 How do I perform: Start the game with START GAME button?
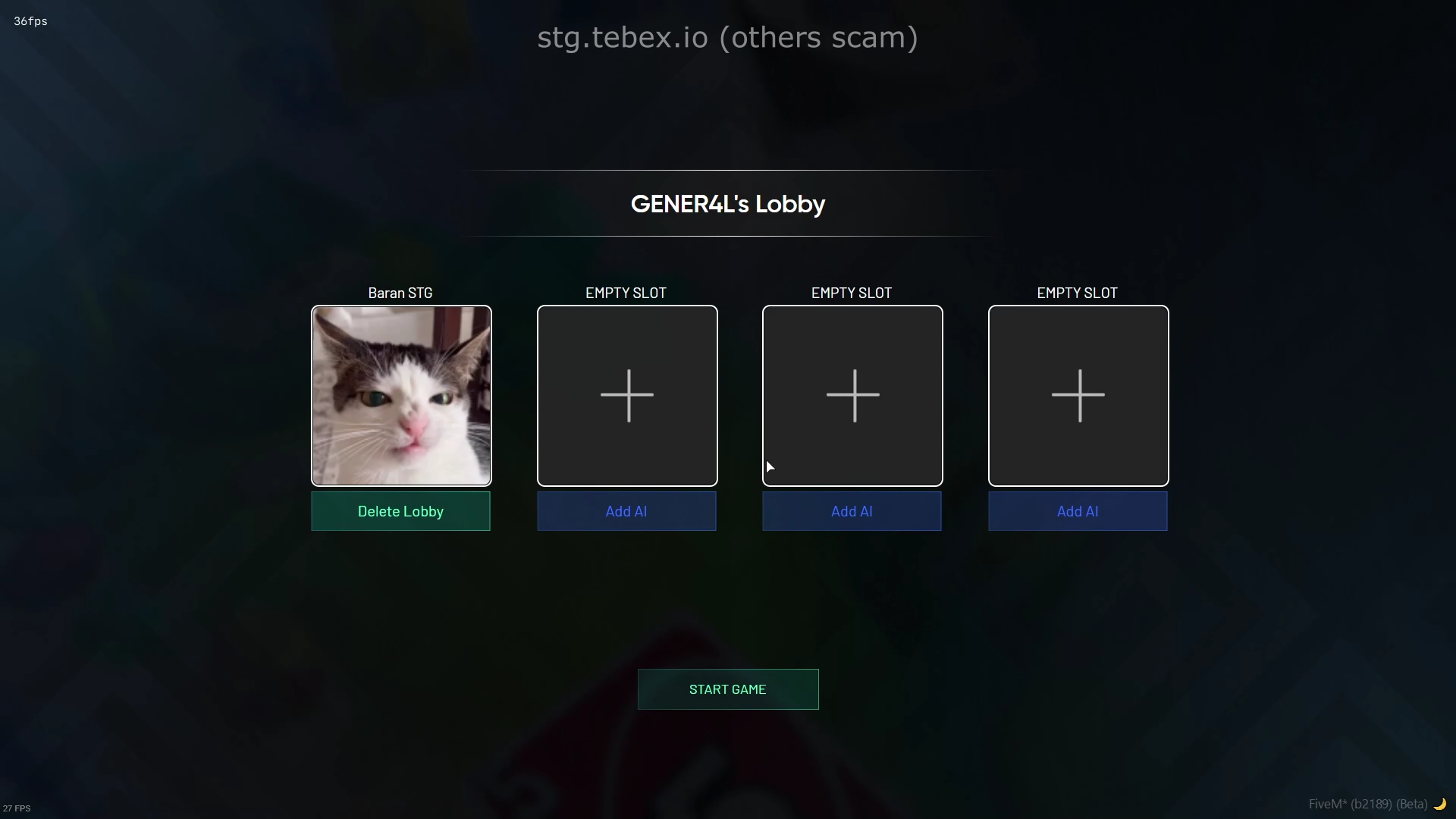pos(728,689)
